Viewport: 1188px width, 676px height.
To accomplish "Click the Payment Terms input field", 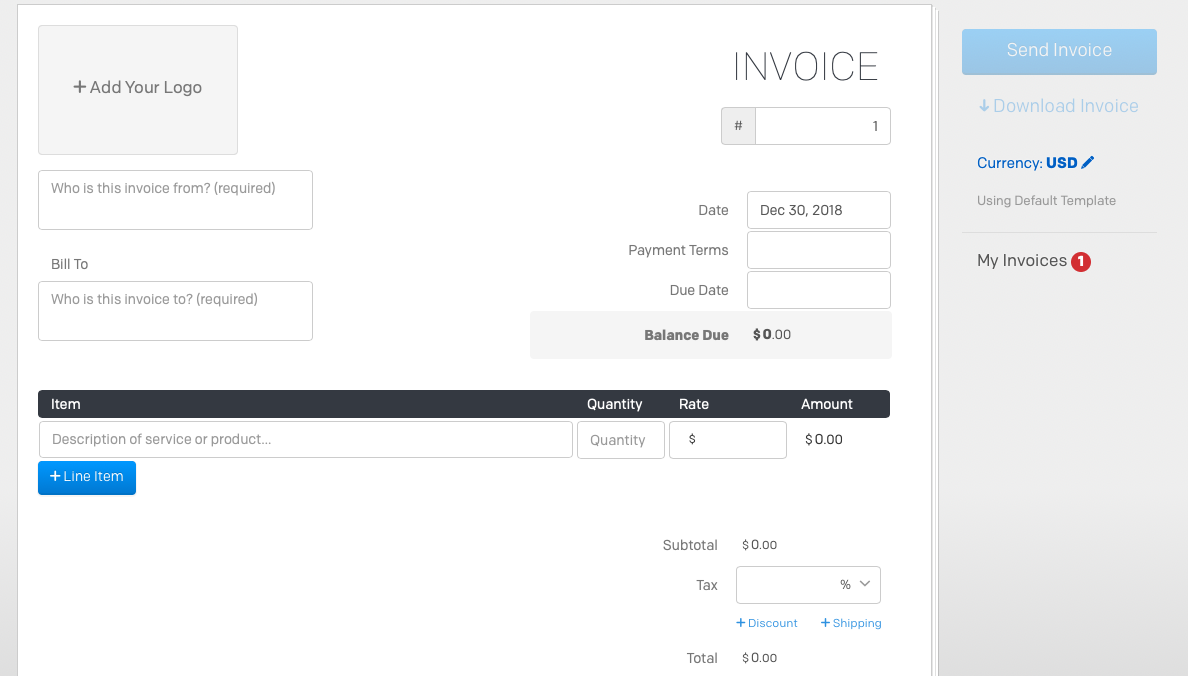I will (x=818, y=250).
